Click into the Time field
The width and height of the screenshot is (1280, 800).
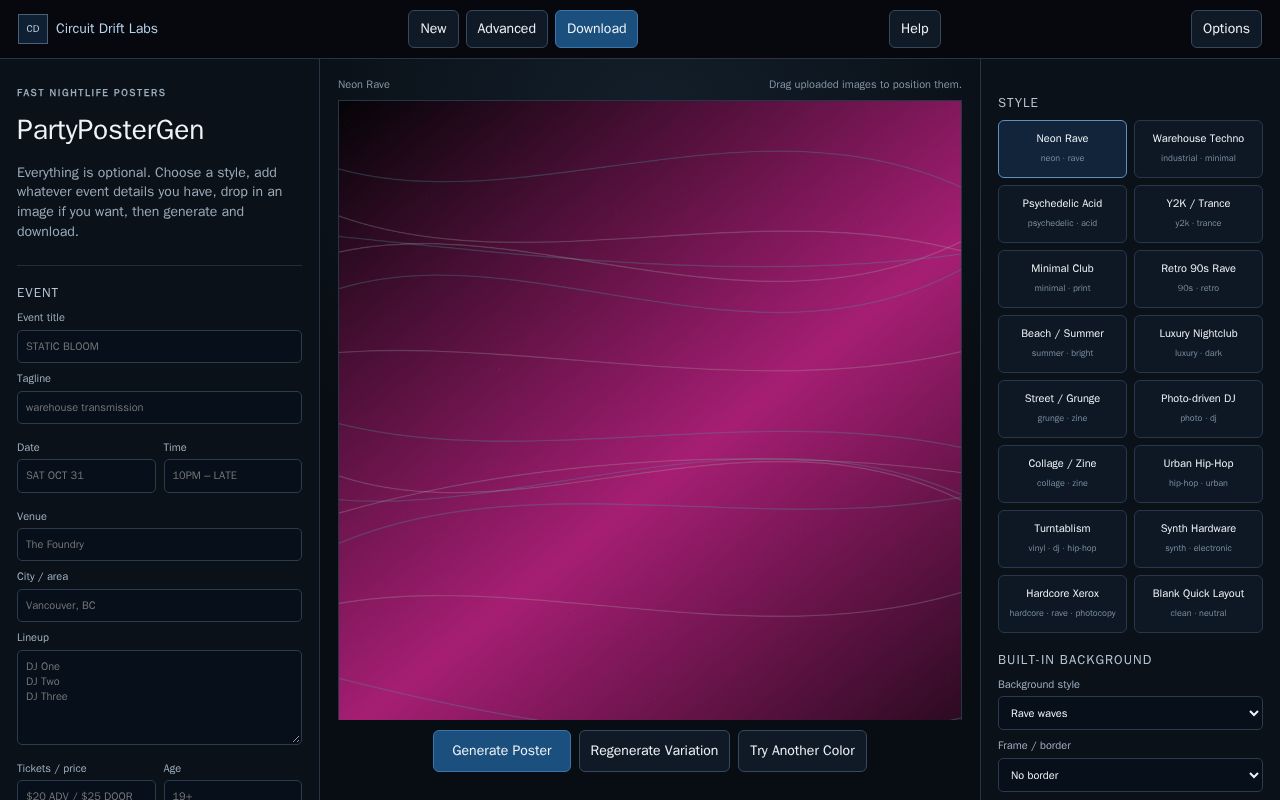click(233, 476)
